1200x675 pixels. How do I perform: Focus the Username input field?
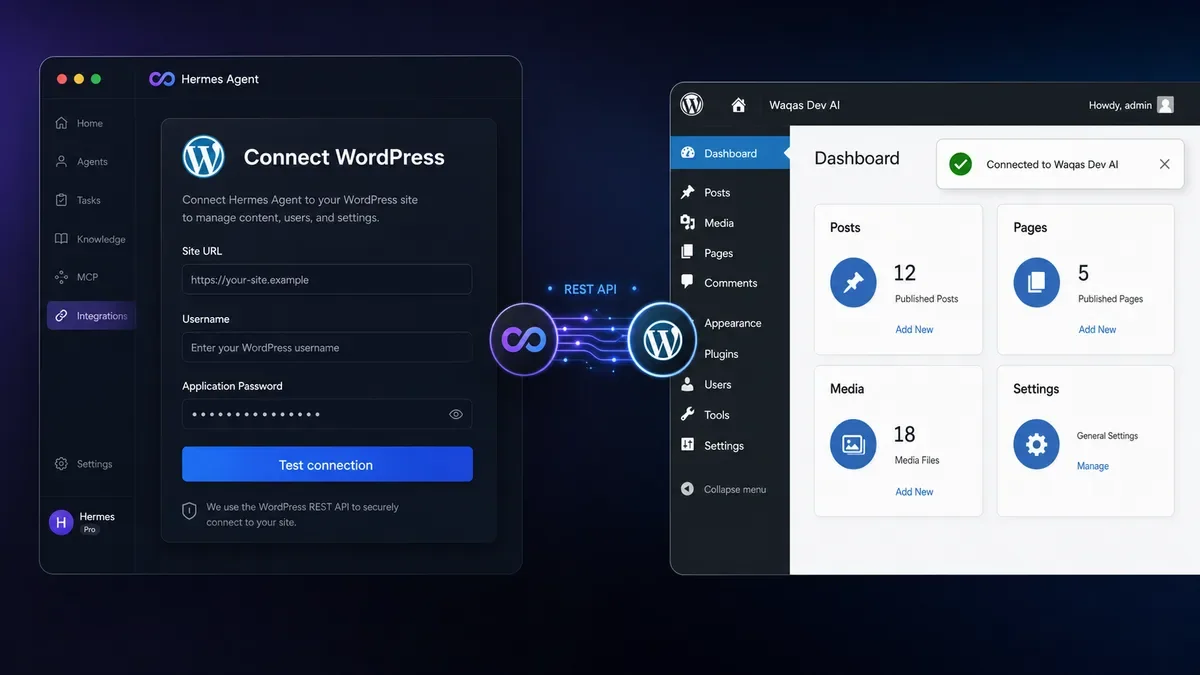(x=327, y=348)
